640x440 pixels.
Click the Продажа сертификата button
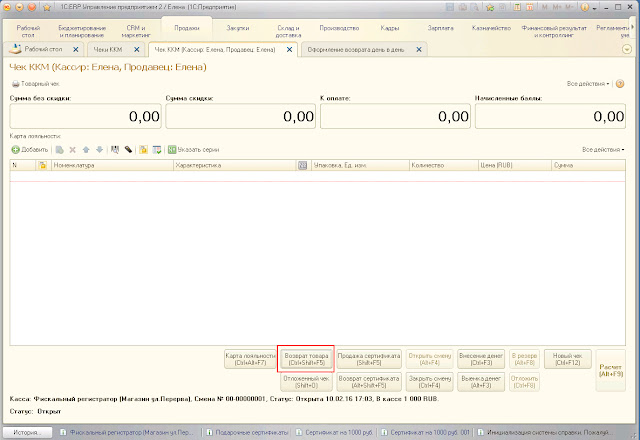369,359
